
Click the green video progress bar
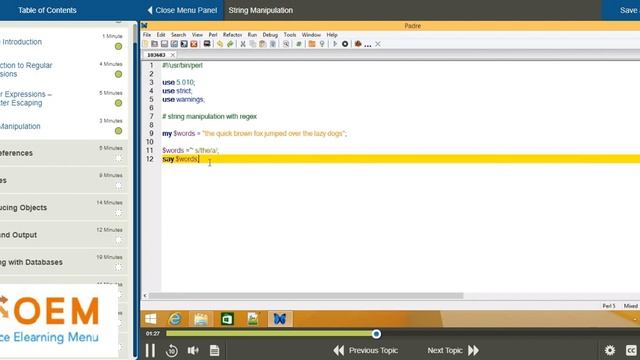pos(269,334)
